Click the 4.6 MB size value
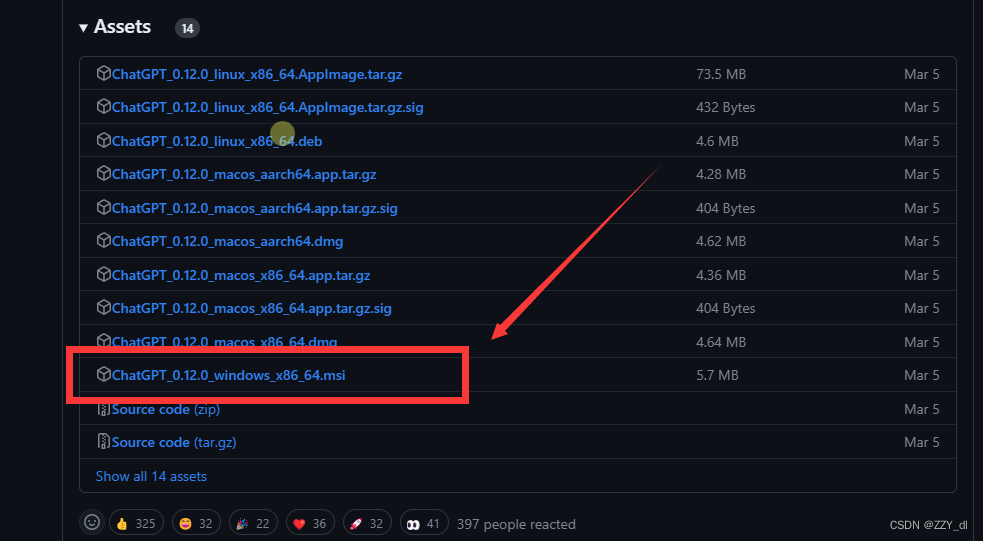 click(x=717, y=141)
